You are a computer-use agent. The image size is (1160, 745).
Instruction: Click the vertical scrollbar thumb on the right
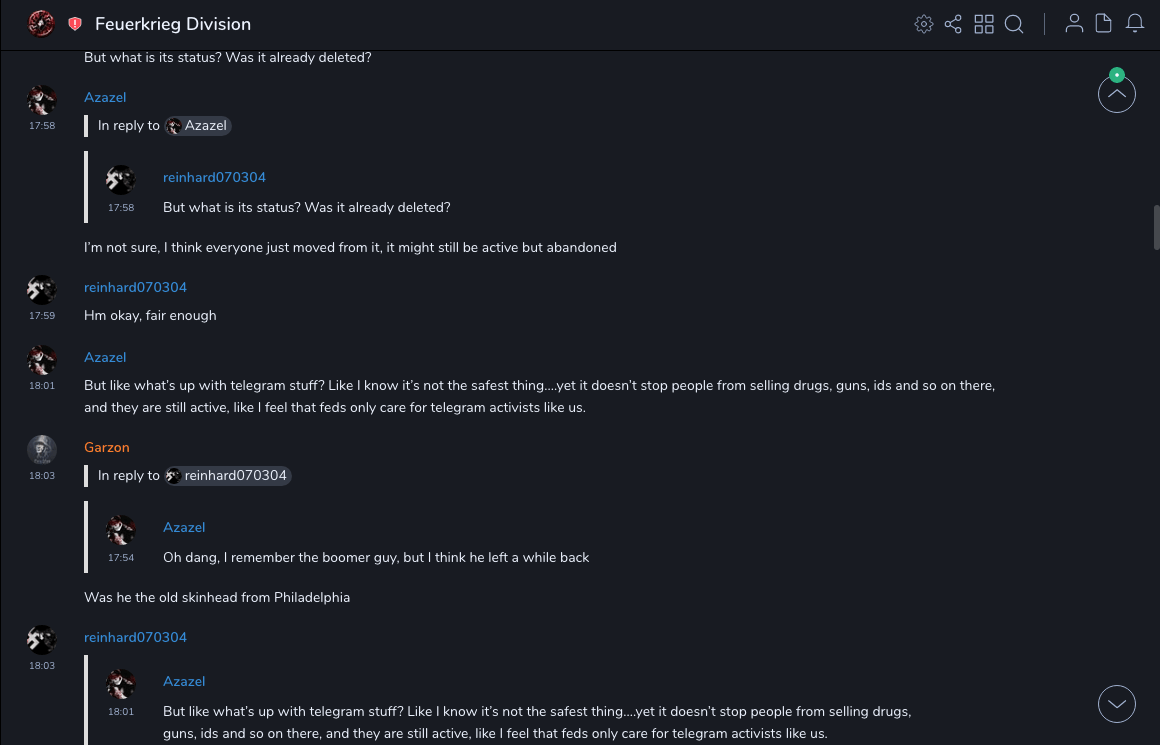[x=1156, y=227]
